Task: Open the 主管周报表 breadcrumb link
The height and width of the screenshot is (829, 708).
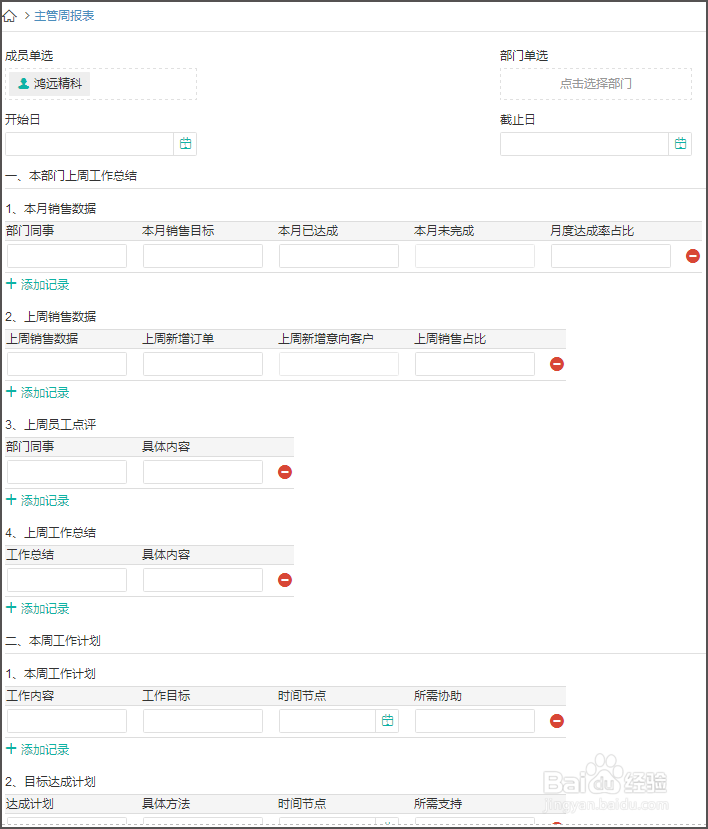Action: click(64, 16)
